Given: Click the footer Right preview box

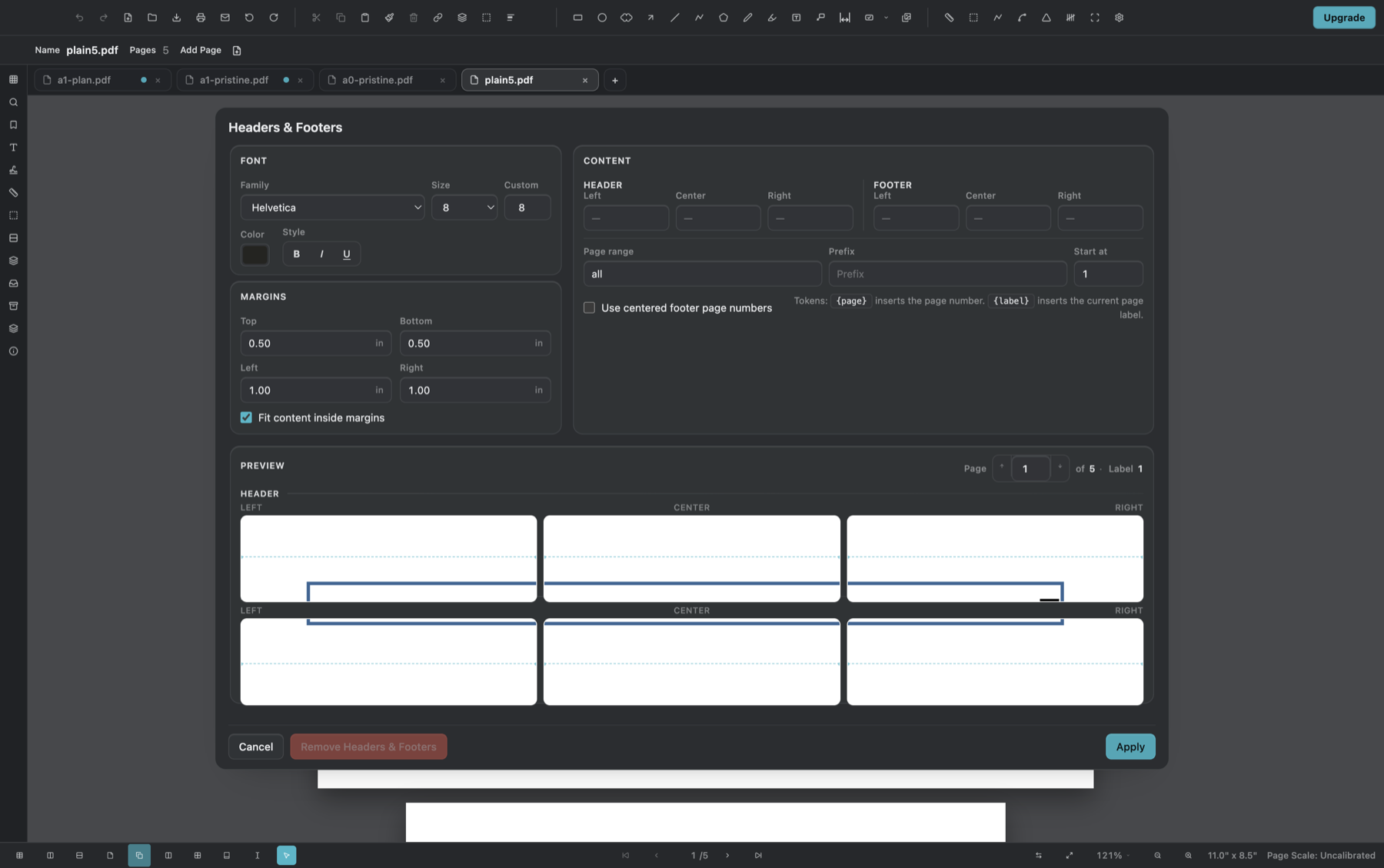Looking at the screenshot, I should point(995,662).
